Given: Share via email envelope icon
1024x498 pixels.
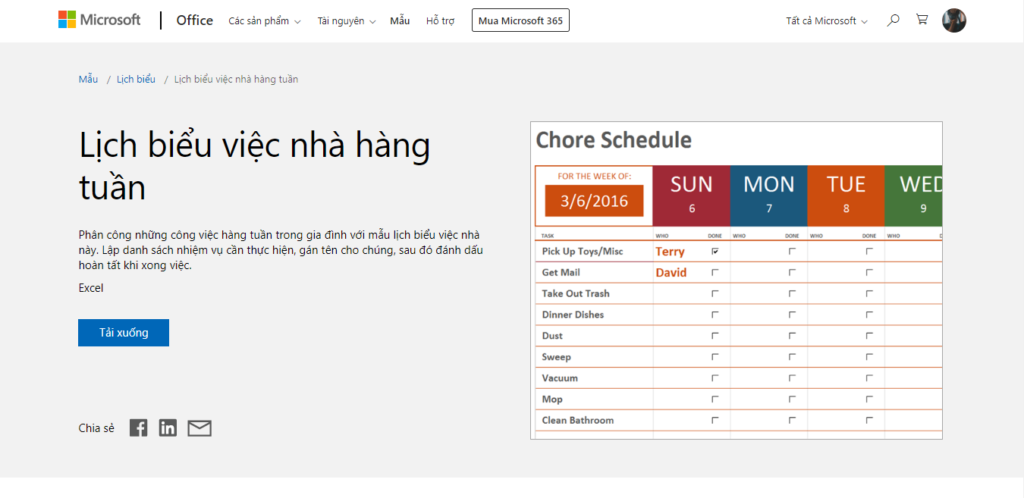Looking at the screenshot, I should 200,428.
